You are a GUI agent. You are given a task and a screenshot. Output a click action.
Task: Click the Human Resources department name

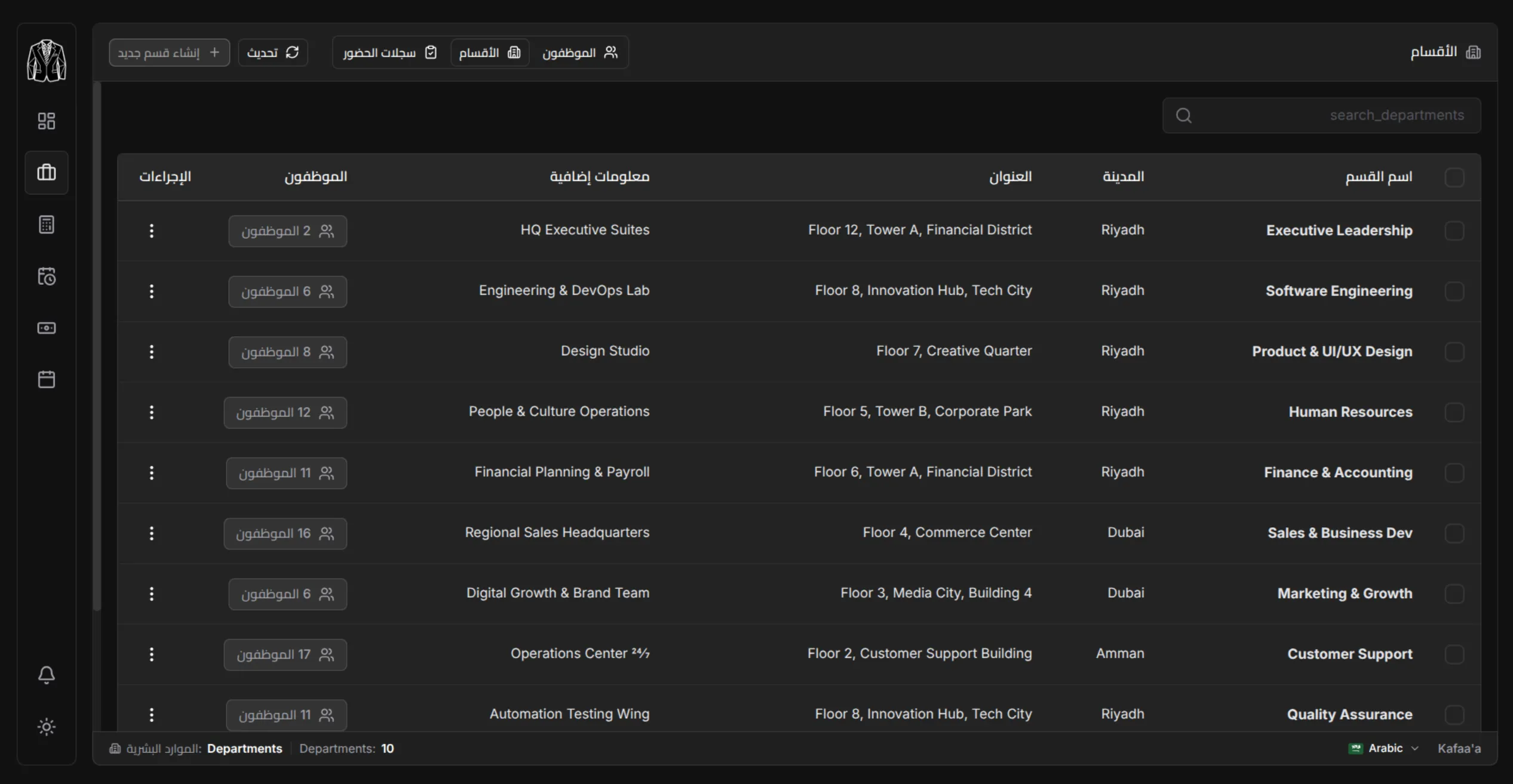[x=1351, y=411]
